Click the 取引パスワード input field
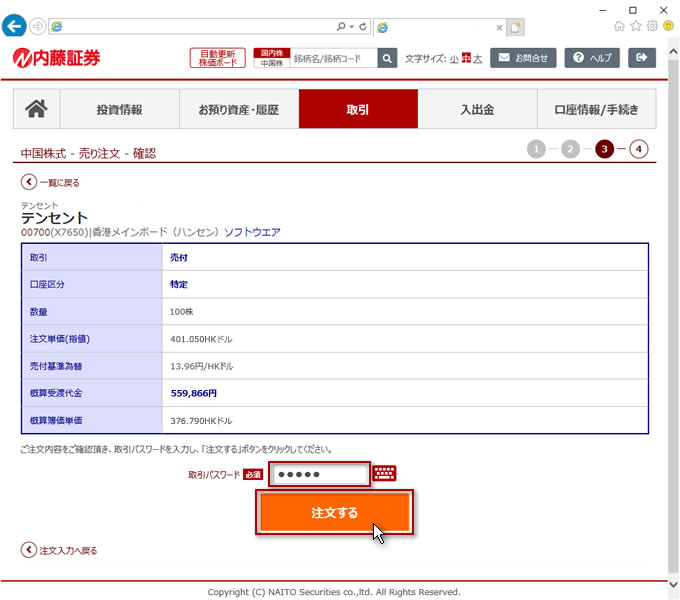This screenshot has height=600, width=680. [319, 474]
